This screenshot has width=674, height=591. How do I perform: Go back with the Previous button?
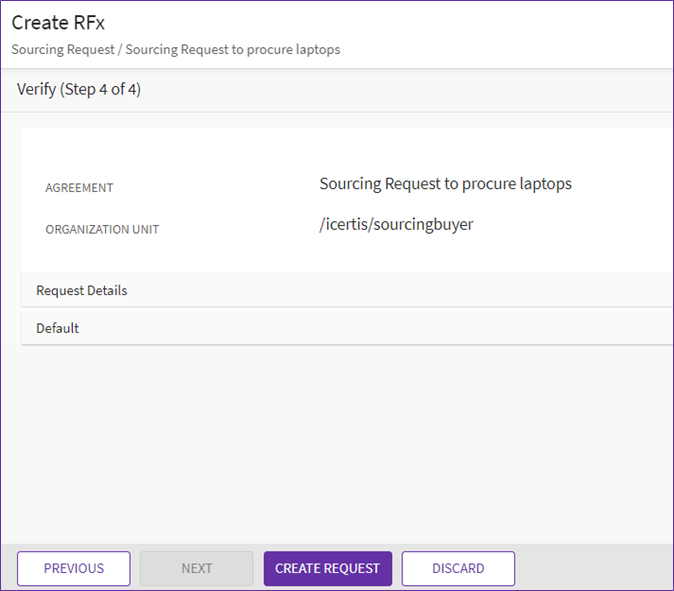pos(74,568)
